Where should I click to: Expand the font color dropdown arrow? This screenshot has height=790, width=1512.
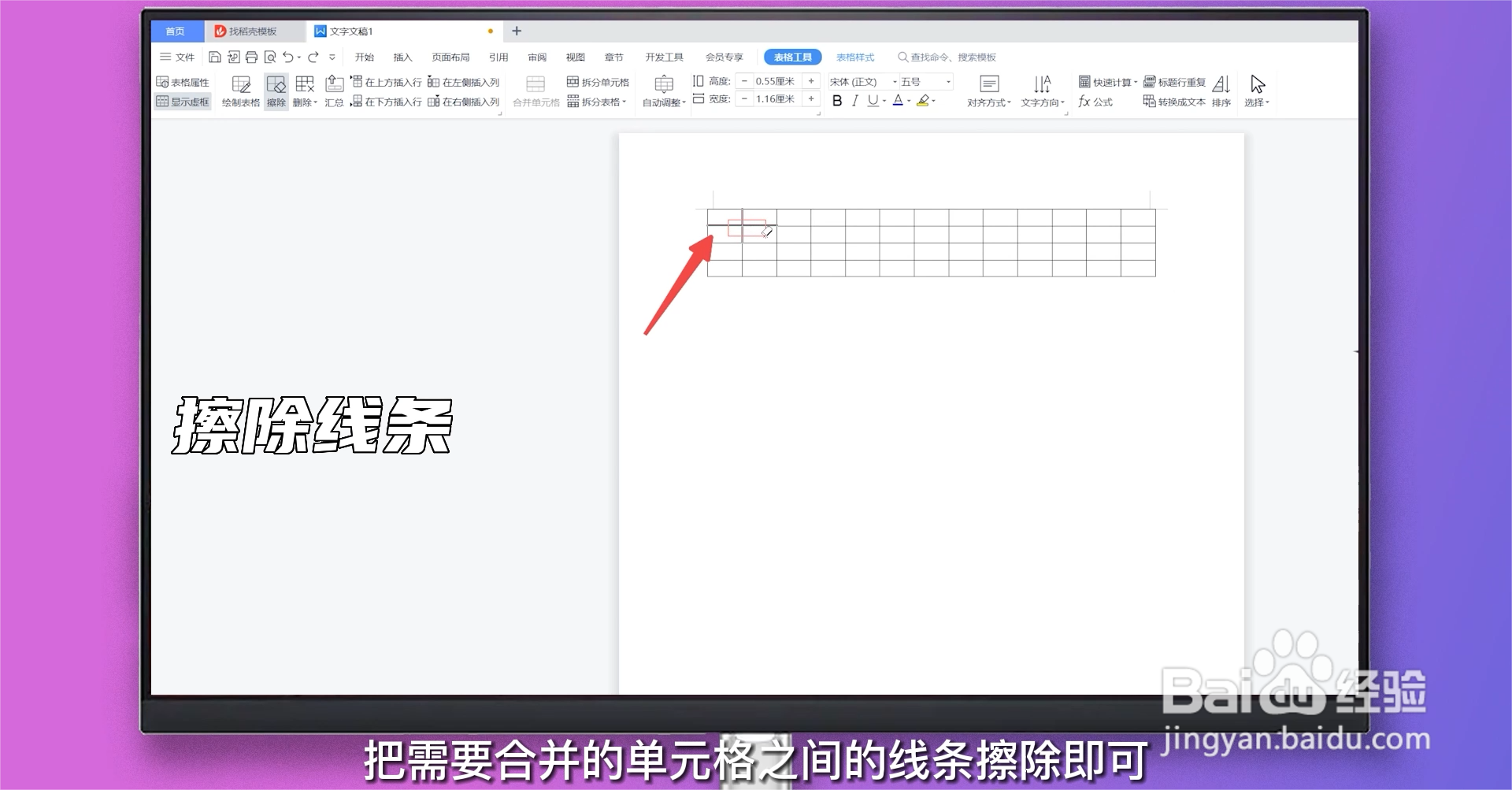(x=909, y=101)
